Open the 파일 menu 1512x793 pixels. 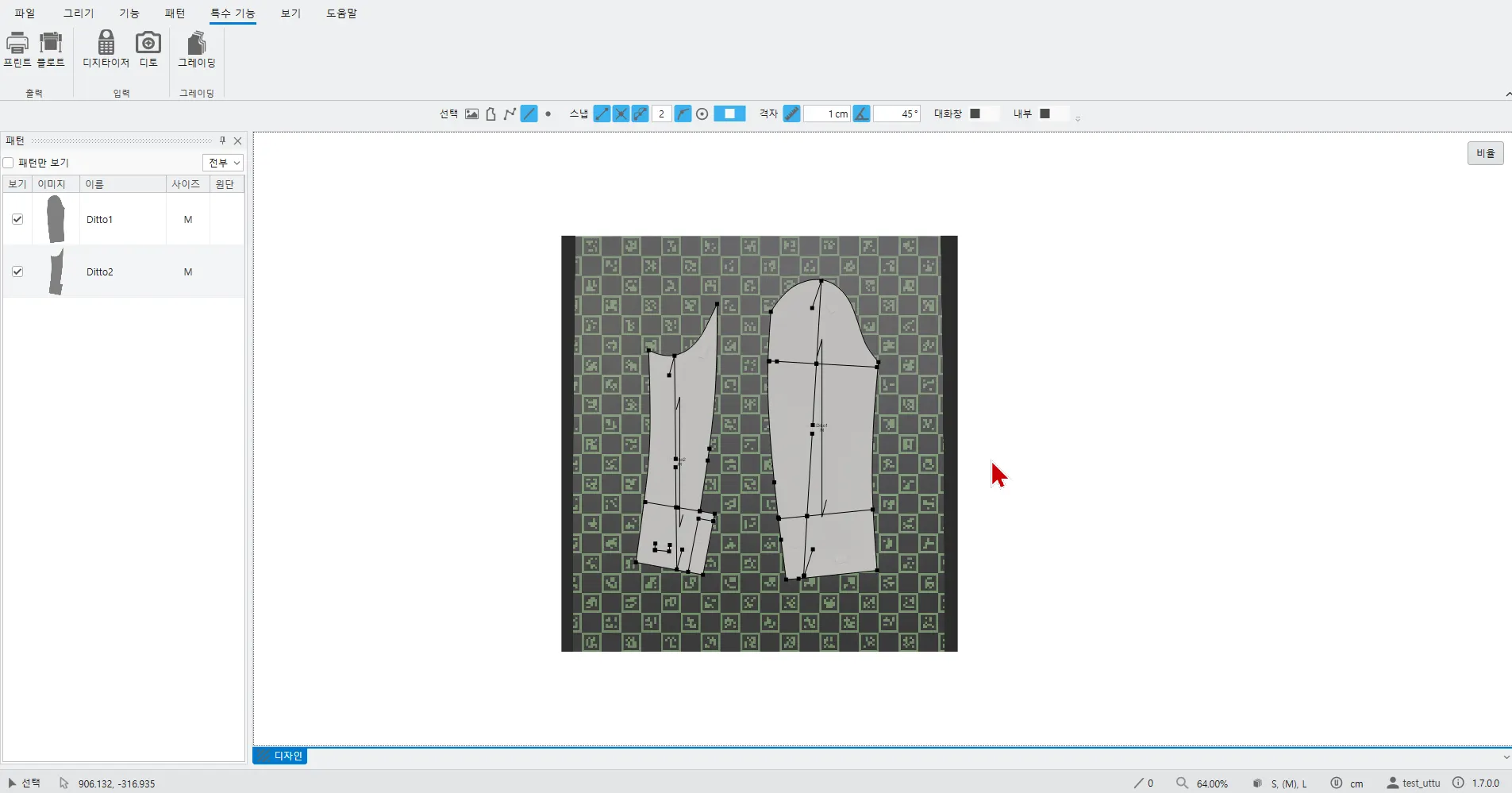click(x=25, y=13)
